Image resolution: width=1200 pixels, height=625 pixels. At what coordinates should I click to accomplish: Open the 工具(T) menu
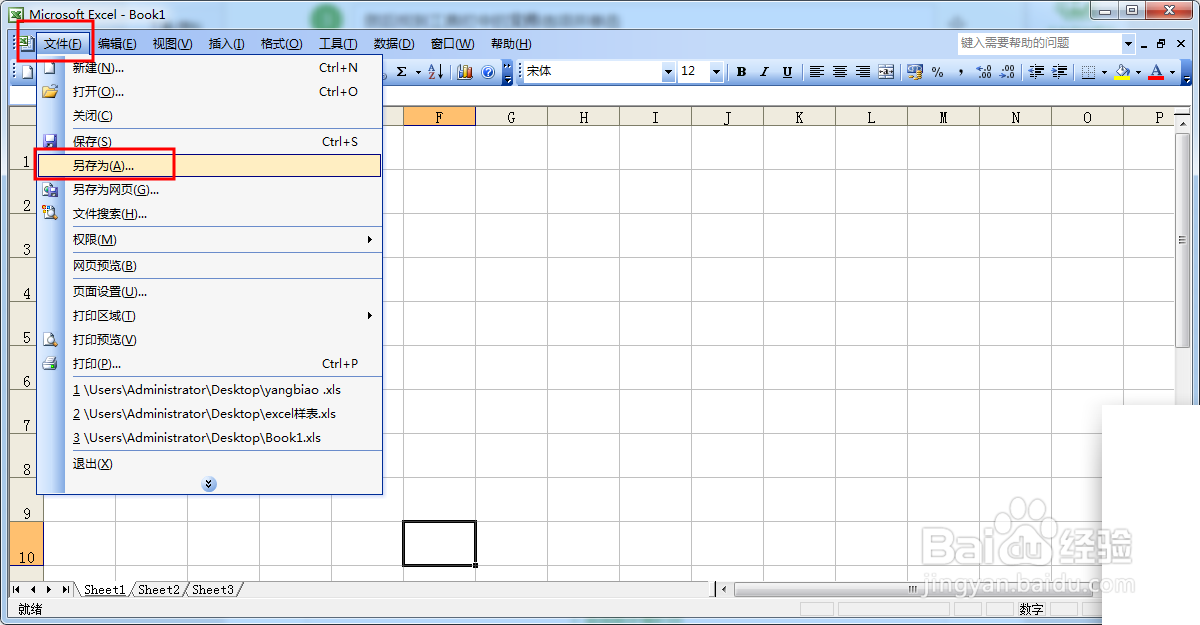pyautogui.click(x=338, y=44)
